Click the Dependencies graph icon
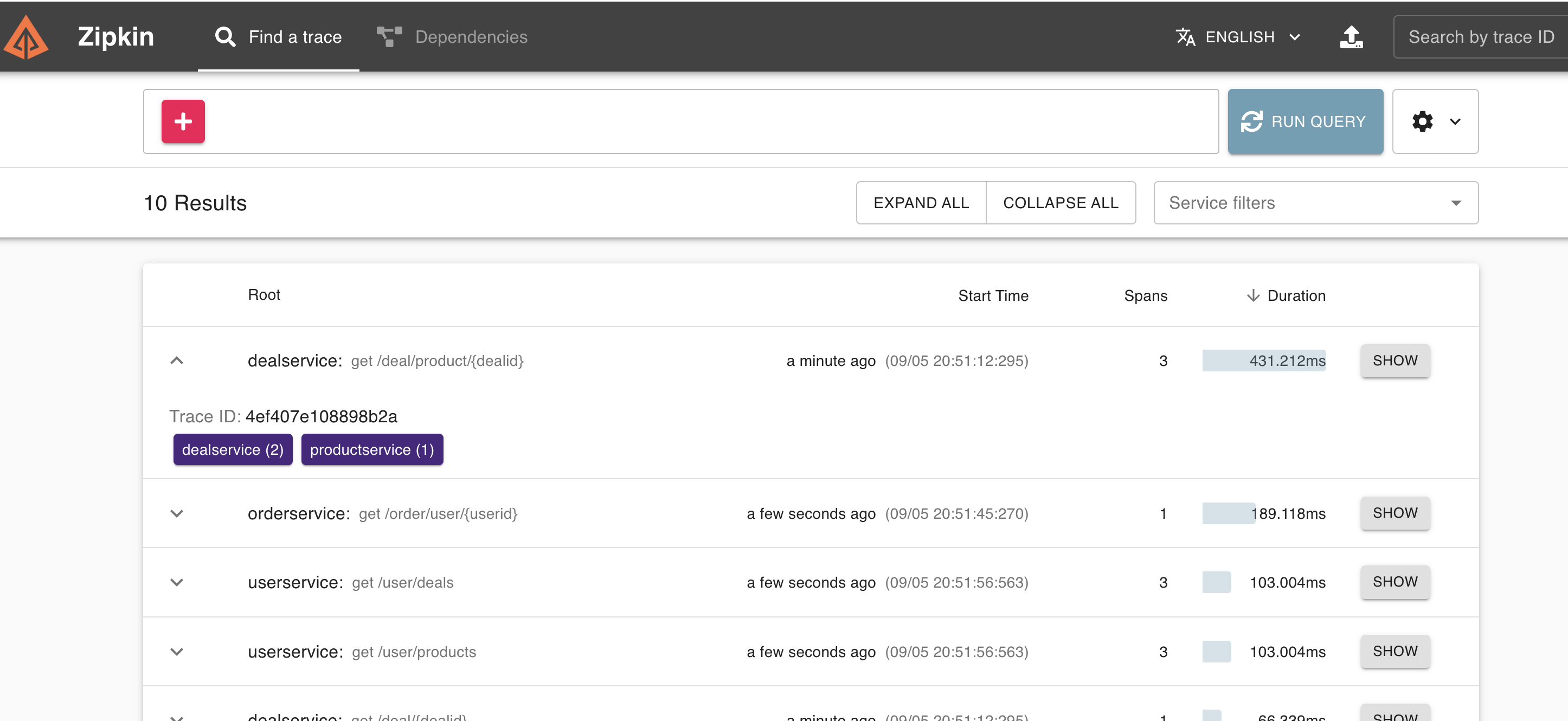1568x721 pixels. [x=389, y=37]
